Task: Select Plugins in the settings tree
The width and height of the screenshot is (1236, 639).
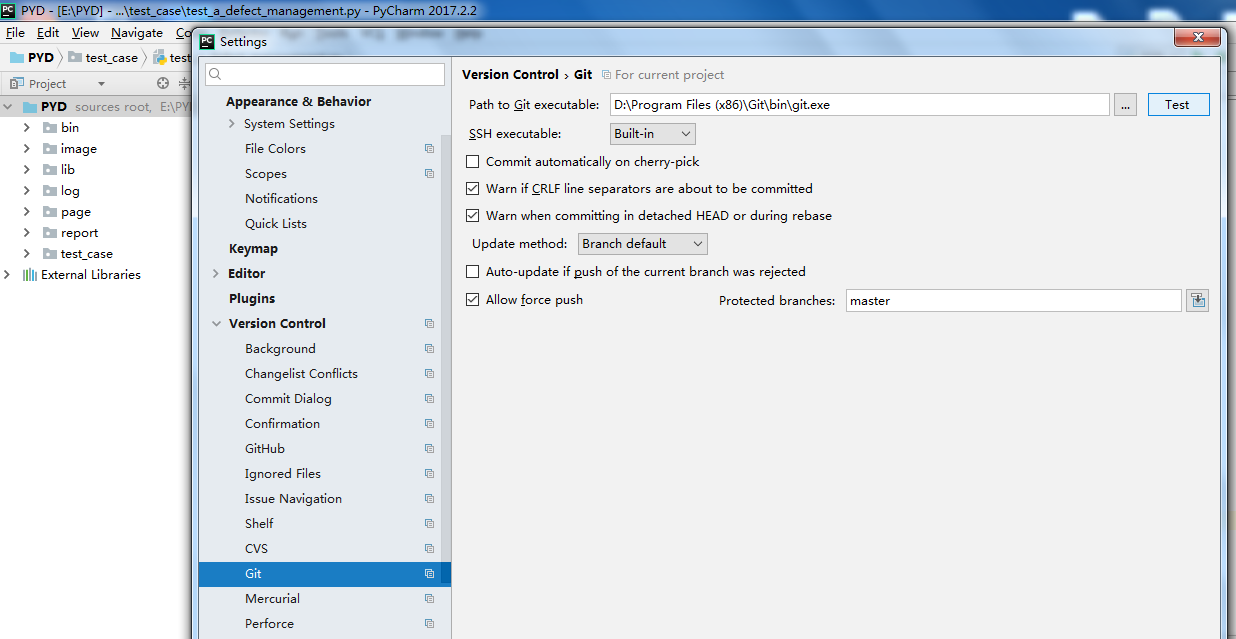Action: click(x=252, y=298)
